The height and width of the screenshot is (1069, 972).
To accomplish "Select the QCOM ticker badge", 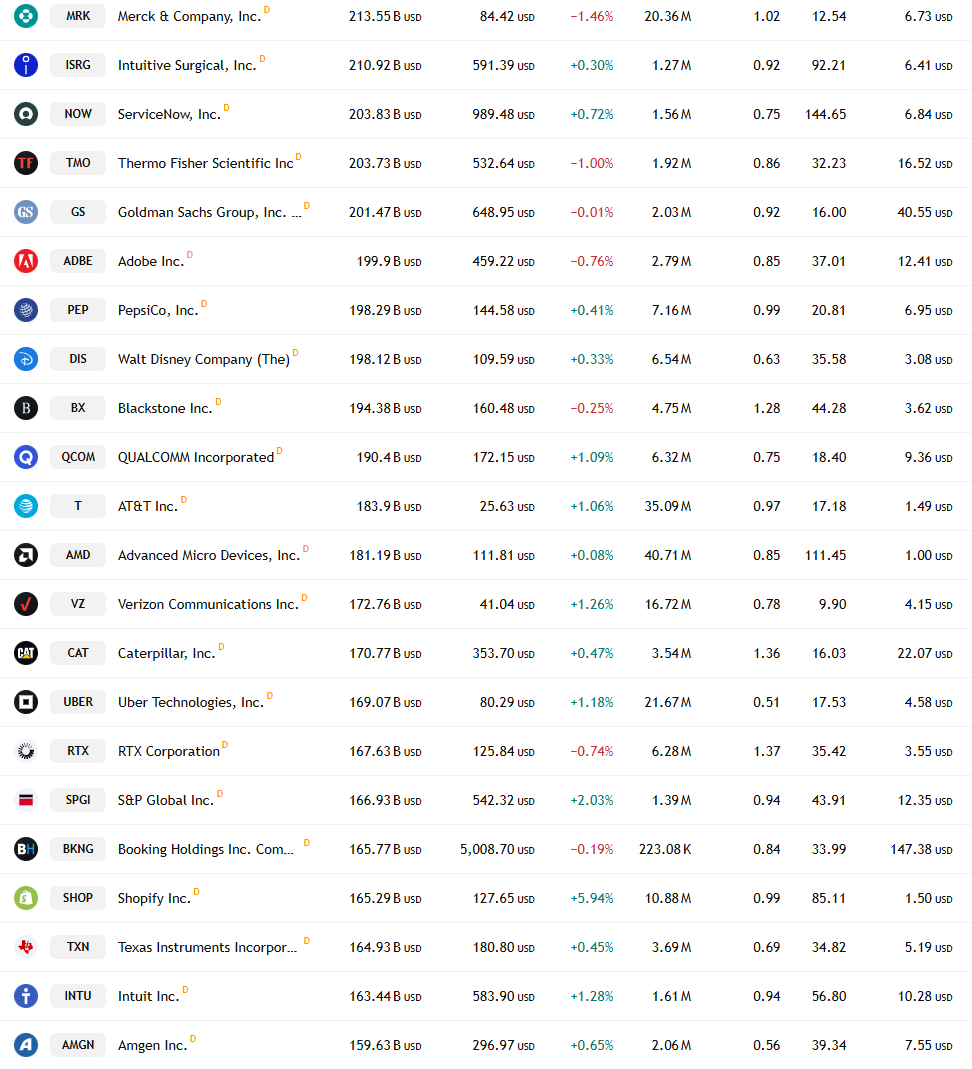I will [x=78, y=457].
